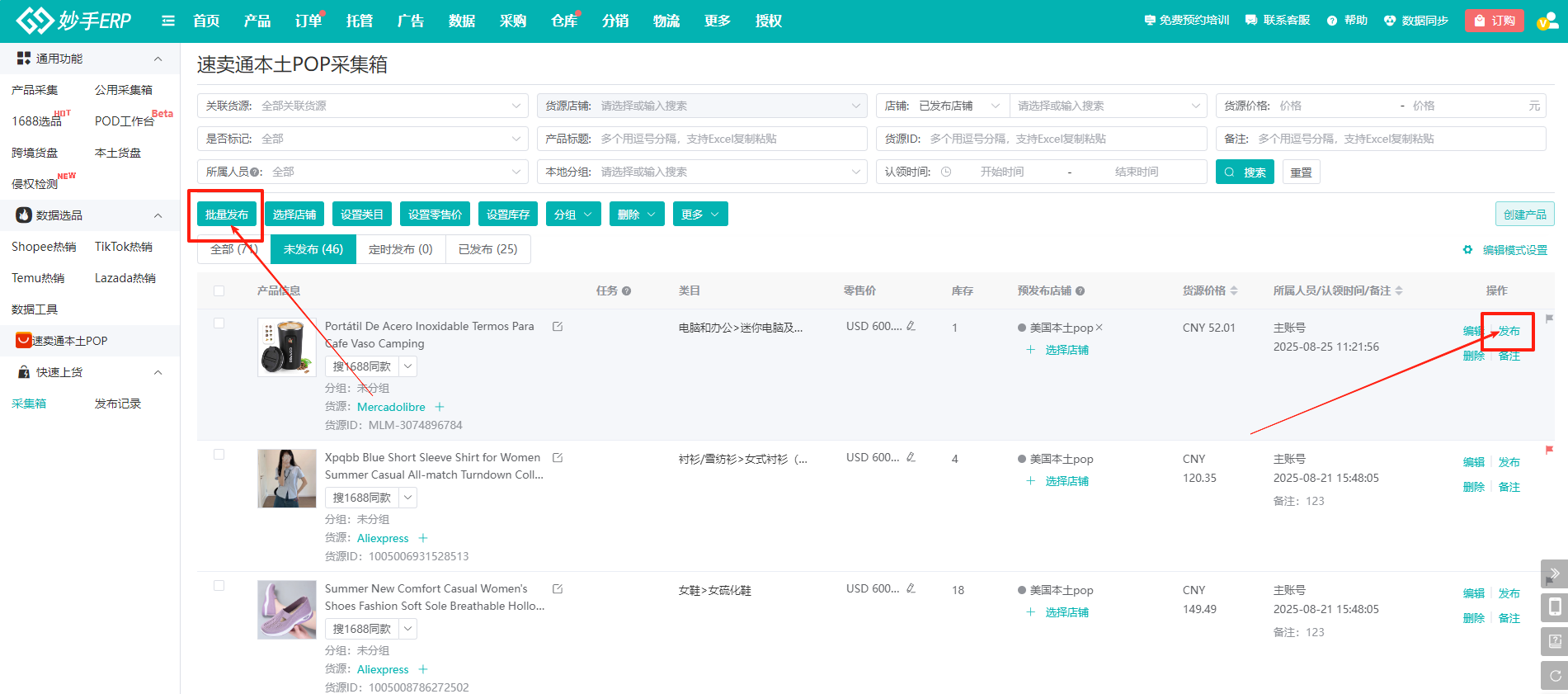The width and height of the screenshot is (1568, 694).
Task: Switch to the 已发布 (25) tab
Action: 487,249
